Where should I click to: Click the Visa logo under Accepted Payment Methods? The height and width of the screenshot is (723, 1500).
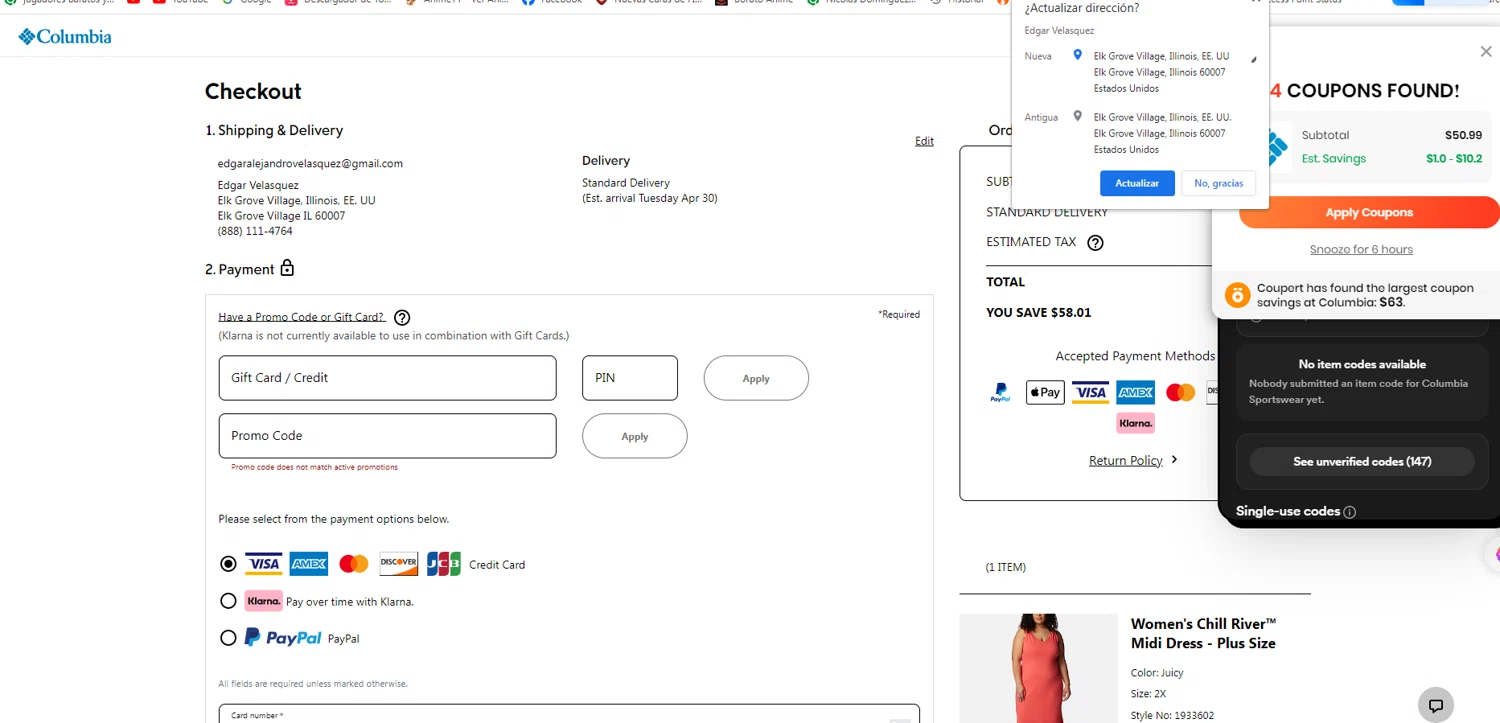[1090, 393]
